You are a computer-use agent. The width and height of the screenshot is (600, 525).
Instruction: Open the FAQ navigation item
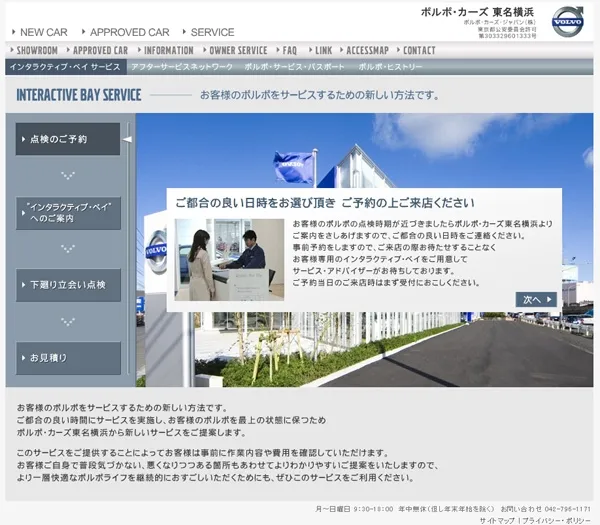[x=289, y=50]
